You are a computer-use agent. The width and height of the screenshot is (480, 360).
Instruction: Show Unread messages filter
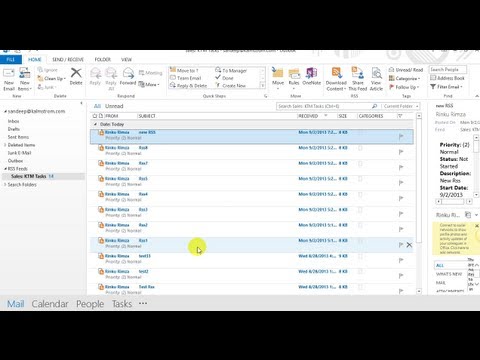pyautogui.click(x=114, y=106)
